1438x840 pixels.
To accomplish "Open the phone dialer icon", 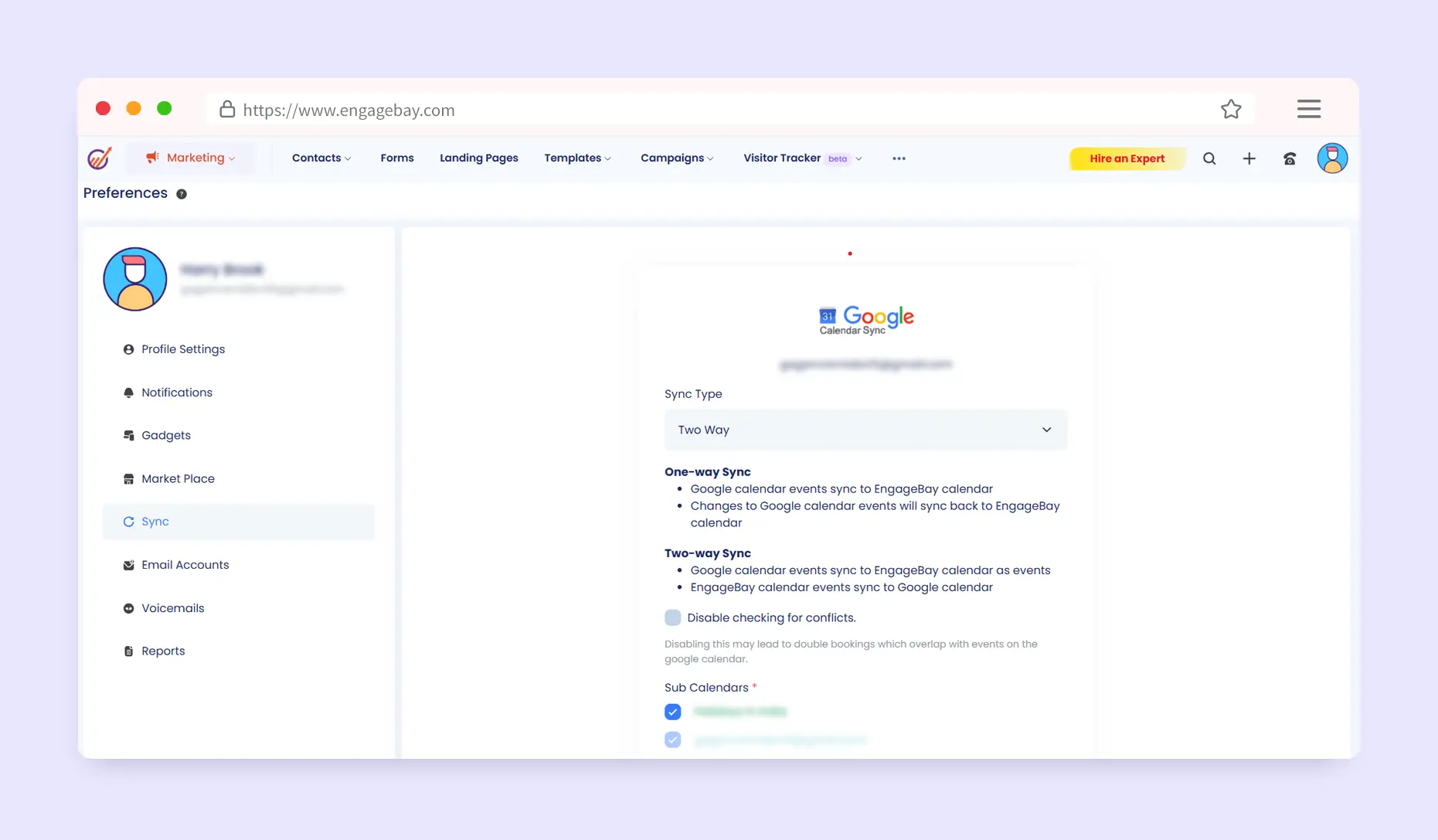I will [x=1290, y=158].
